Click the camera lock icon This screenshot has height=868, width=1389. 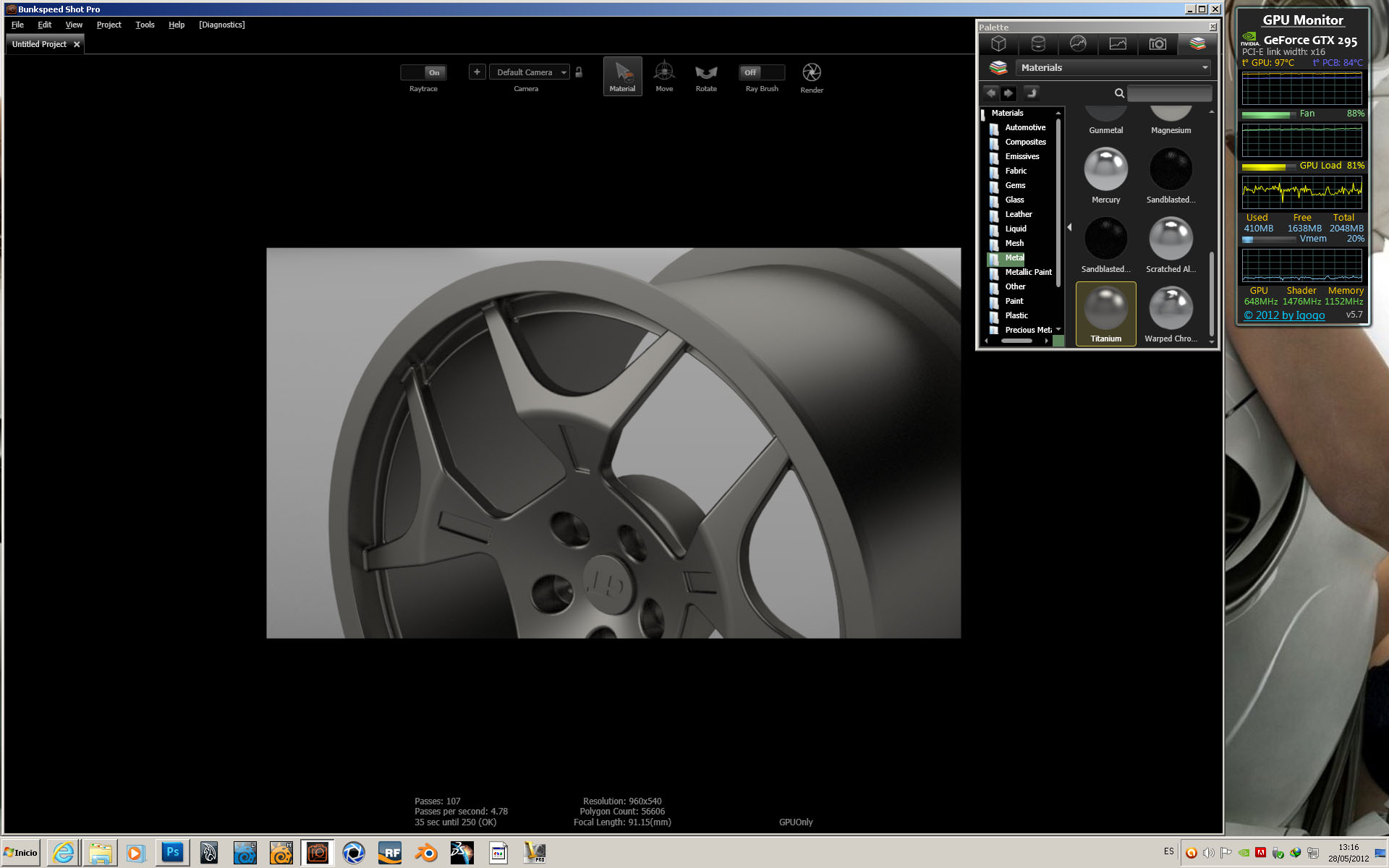[x=579, y=72]
